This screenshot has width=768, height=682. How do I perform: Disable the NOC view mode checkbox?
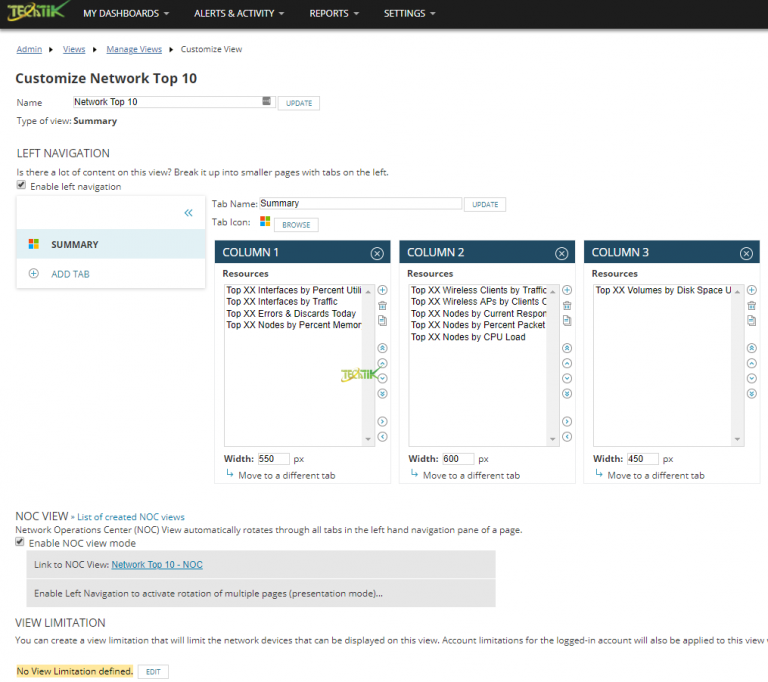(x=22, y=542)
